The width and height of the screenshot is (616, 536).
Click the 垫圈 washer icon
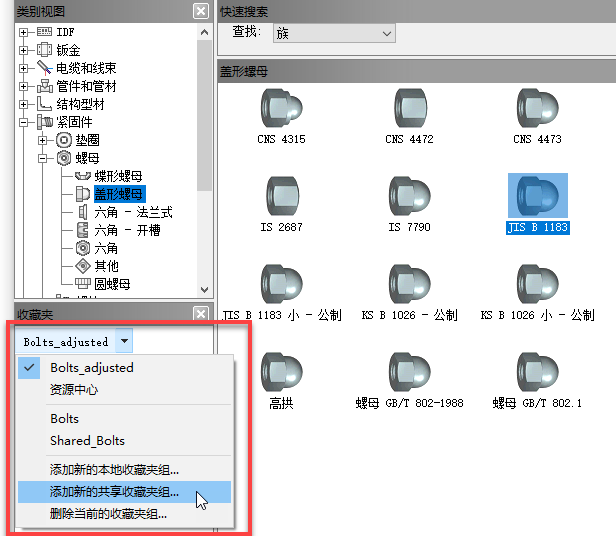tap(64, 140)
